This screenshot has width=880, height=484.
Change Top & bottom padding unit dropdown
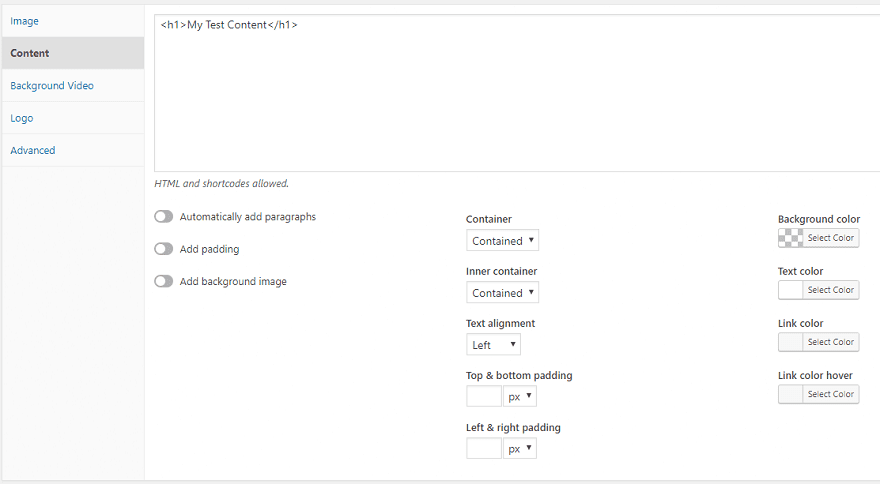pos(520,396)
